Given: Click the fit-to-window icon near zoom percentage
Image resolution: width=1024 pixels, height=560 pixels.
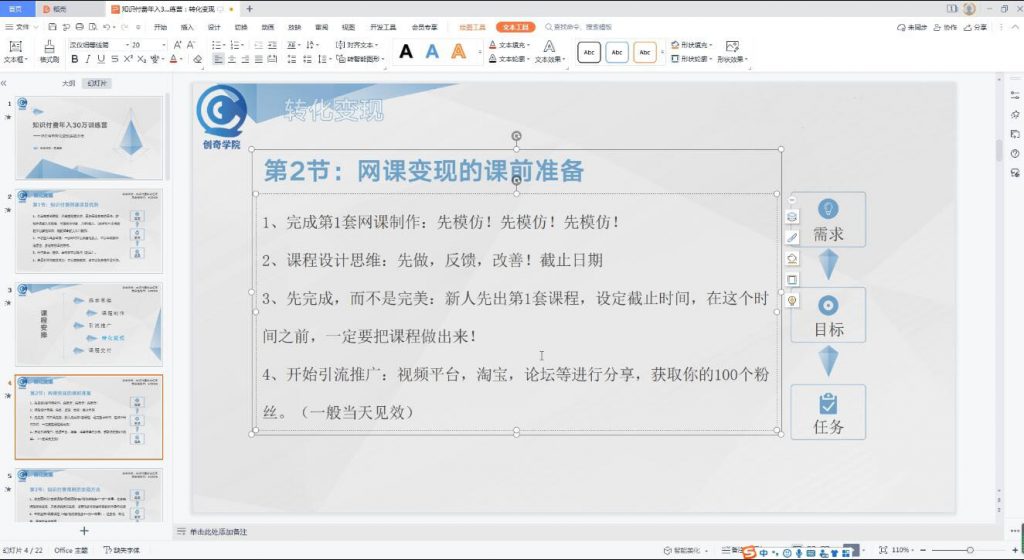Looking at the screenshot, I should (883, 550).
